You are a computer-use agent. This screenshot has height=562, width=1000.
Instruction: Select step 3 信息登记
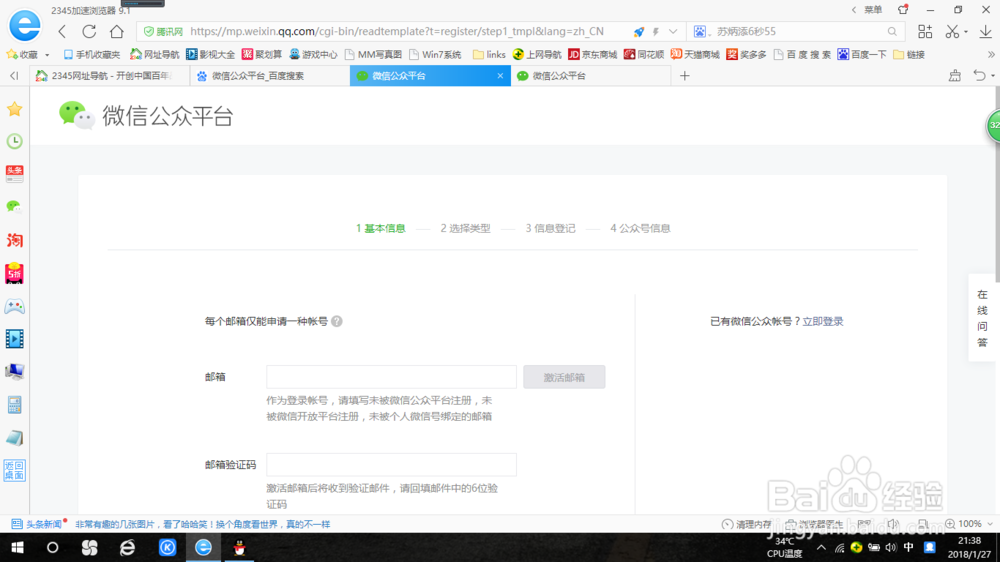point(550,228)
